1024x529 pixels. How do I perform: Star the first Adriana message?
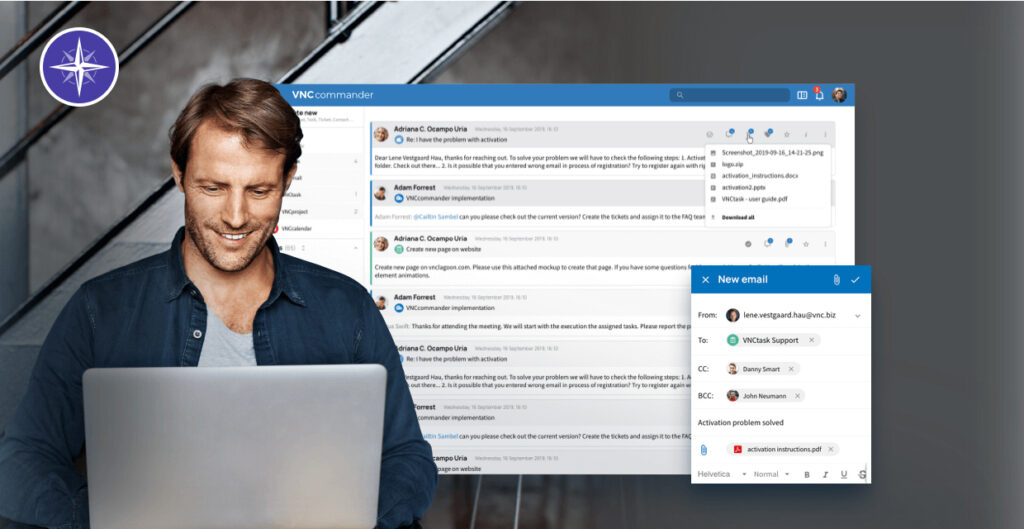pyautogui.click(x=786, y=135)
